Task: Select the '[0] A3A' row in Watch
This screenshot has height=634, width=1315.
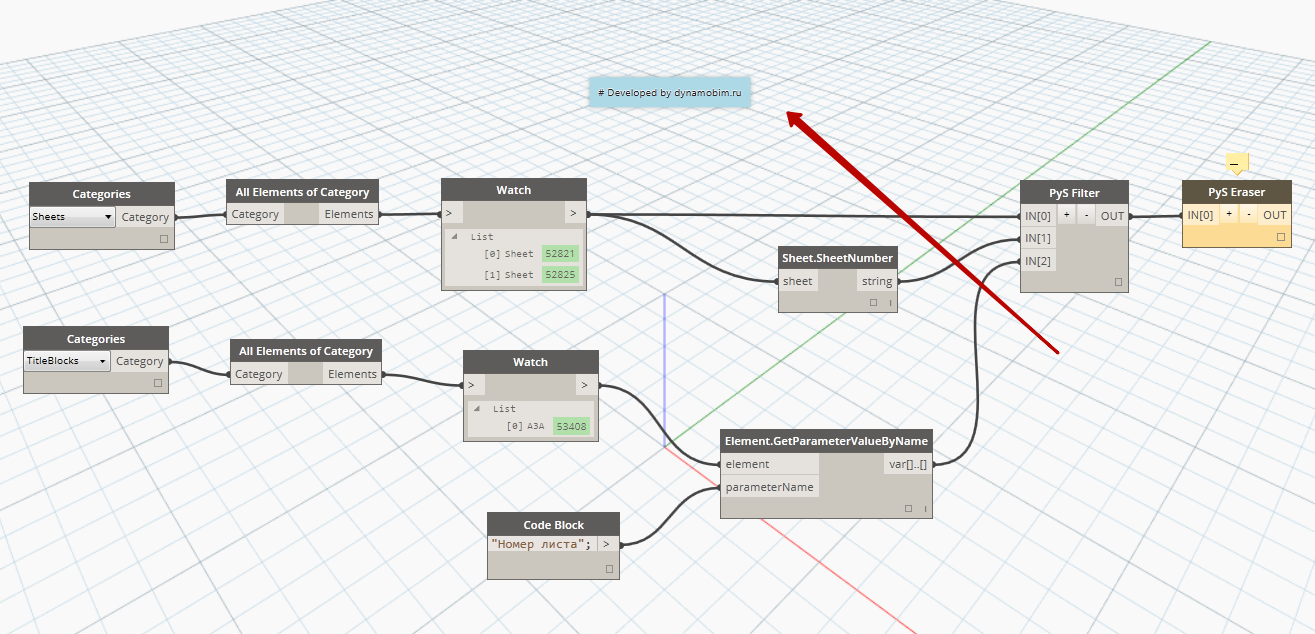Action: coord(525,426)
